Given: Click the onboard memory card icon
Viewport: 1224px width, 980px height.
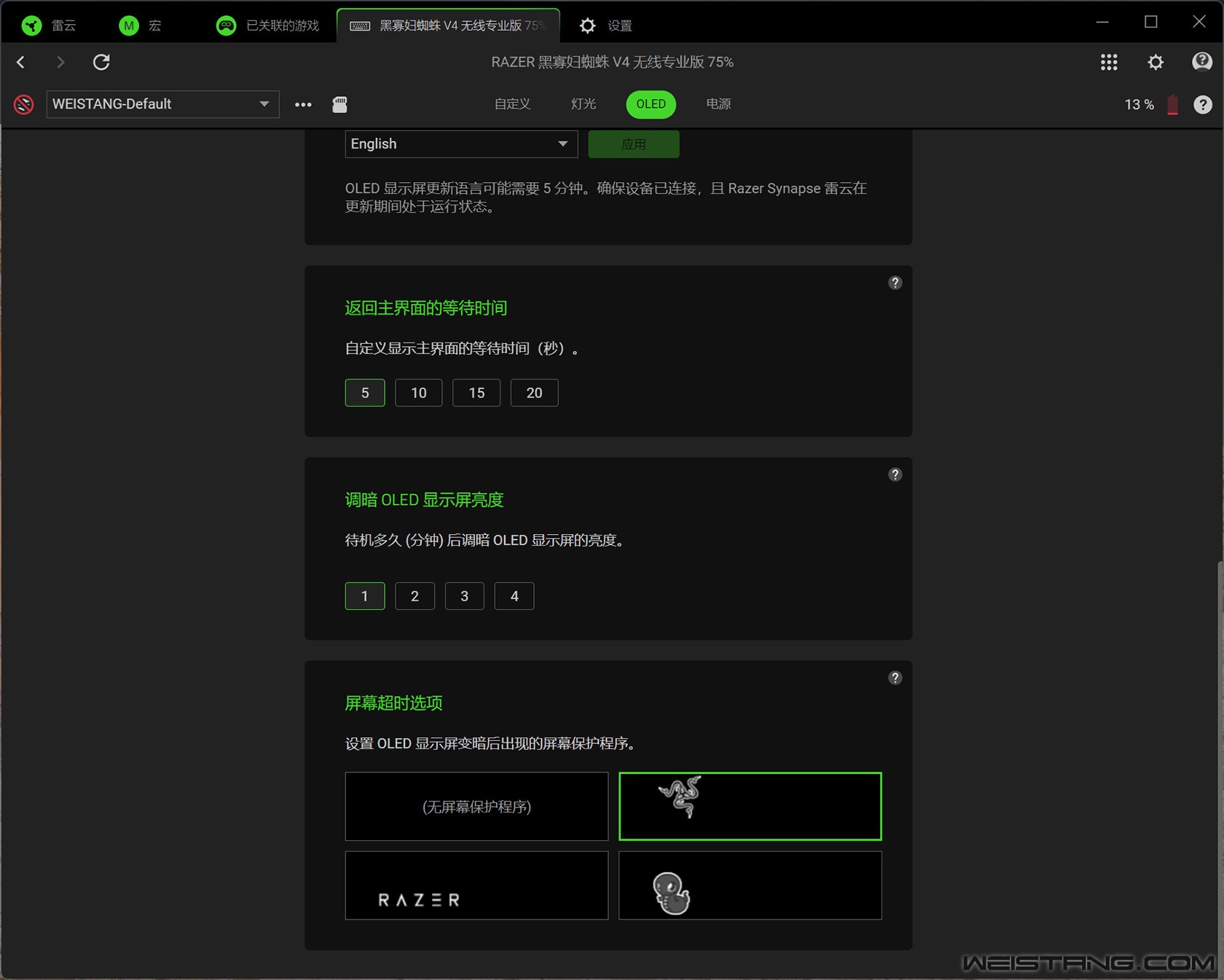Looking at the screenshot, I should [x=340, y=104].
